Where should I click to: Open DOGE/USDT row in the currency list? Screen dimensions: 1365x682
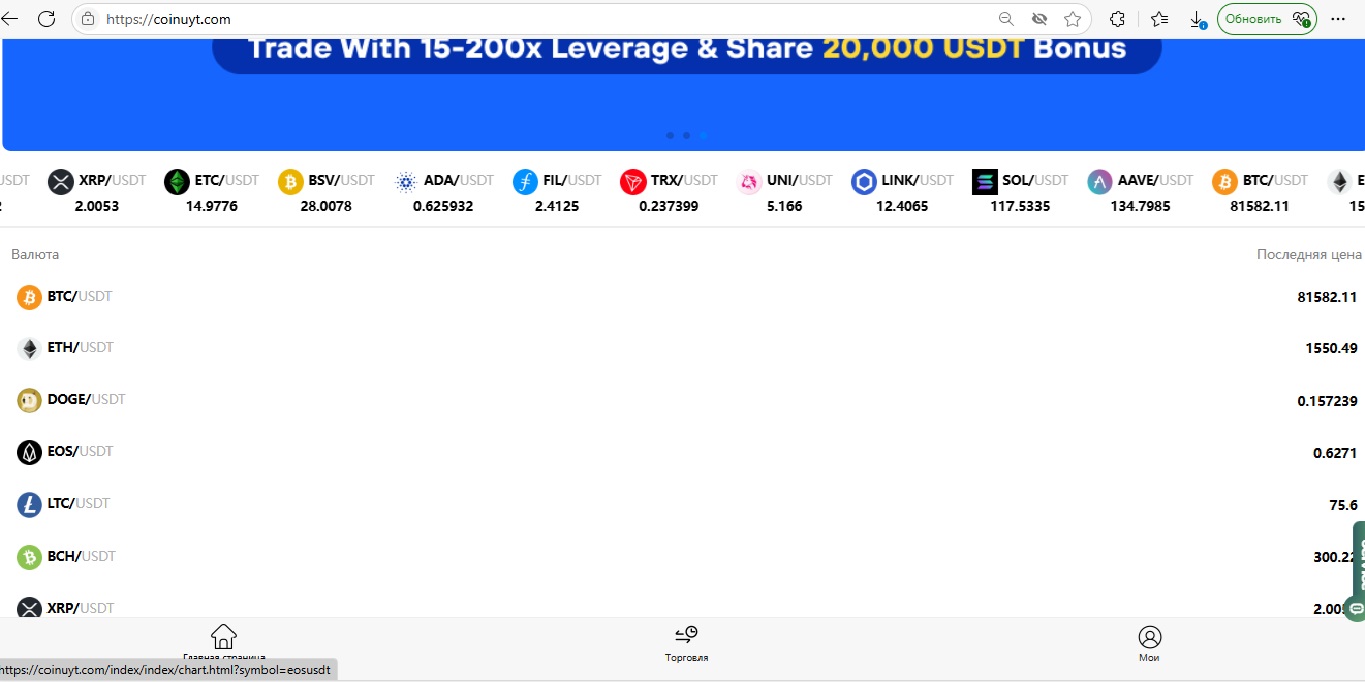[x=682, y=400]
